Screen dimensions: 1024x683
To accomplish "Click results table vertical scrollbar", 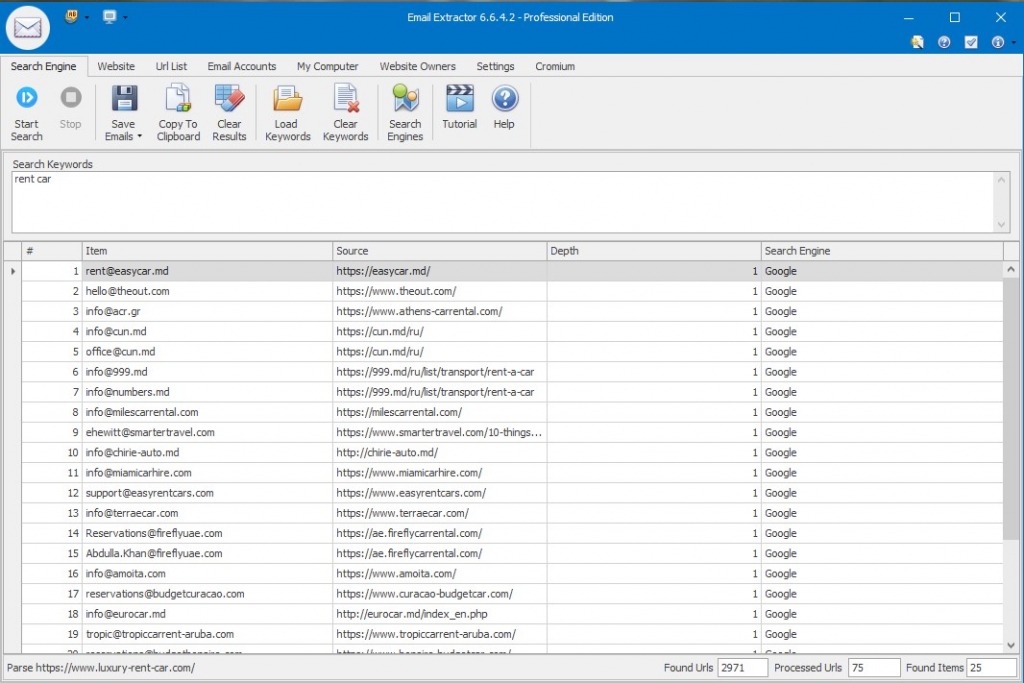I will pos(1010,457).
